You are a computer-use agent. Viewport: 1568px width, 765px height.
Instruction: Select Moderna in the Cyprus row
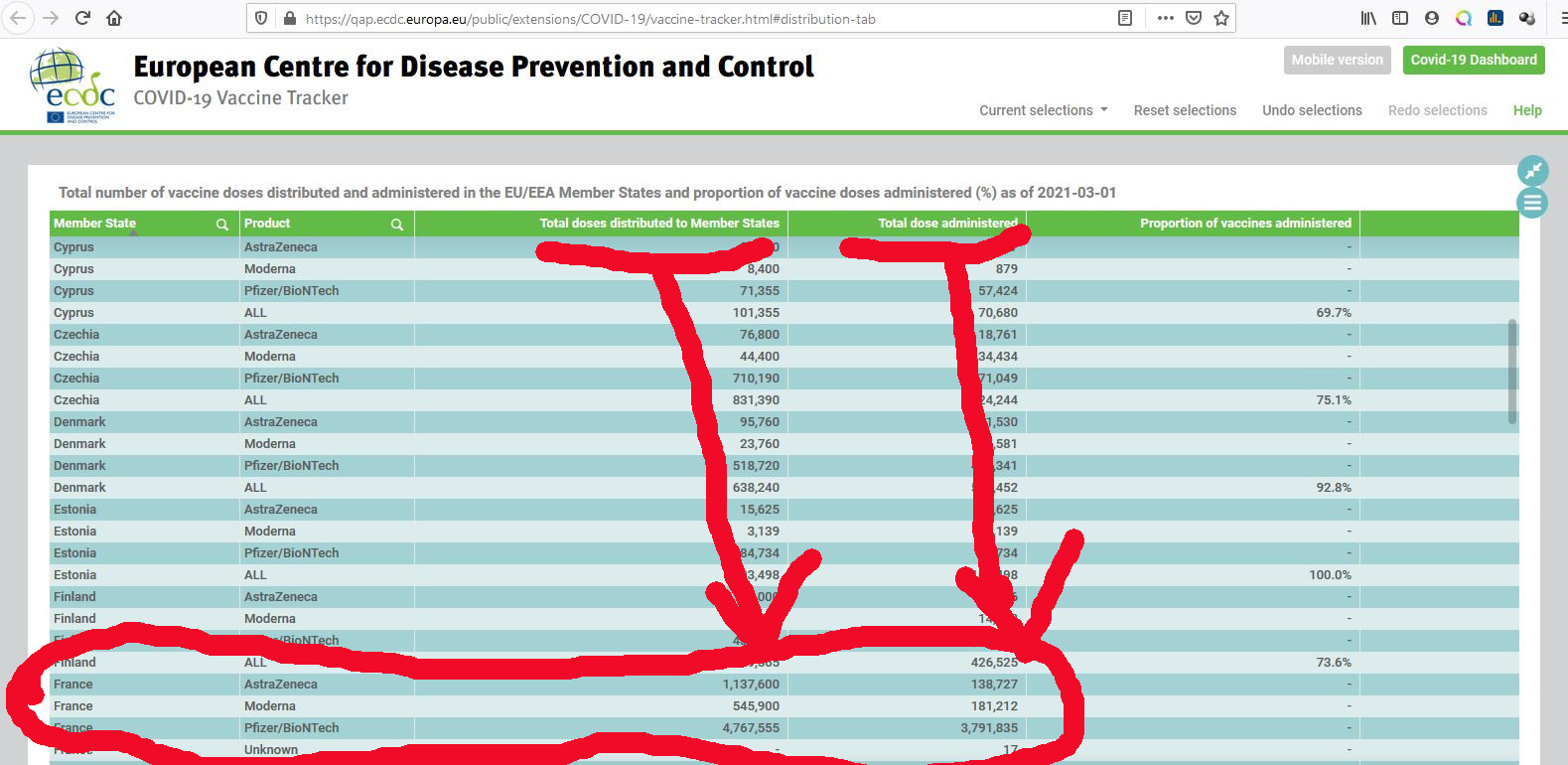pos(270,269)
